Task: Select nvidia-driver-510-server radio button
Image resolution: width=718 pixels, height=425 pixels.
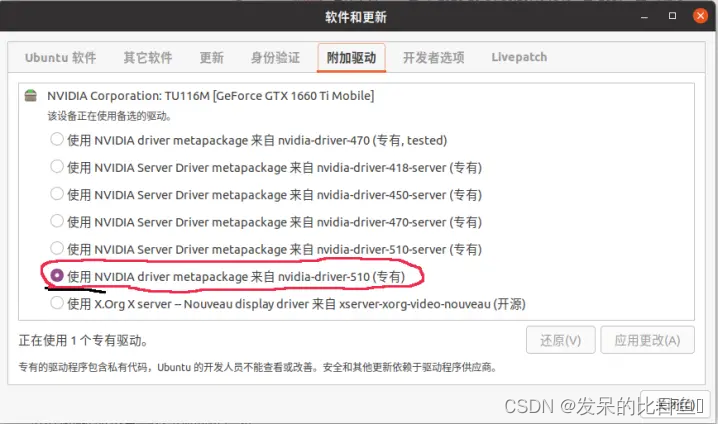Action: (x=57, y=249)
